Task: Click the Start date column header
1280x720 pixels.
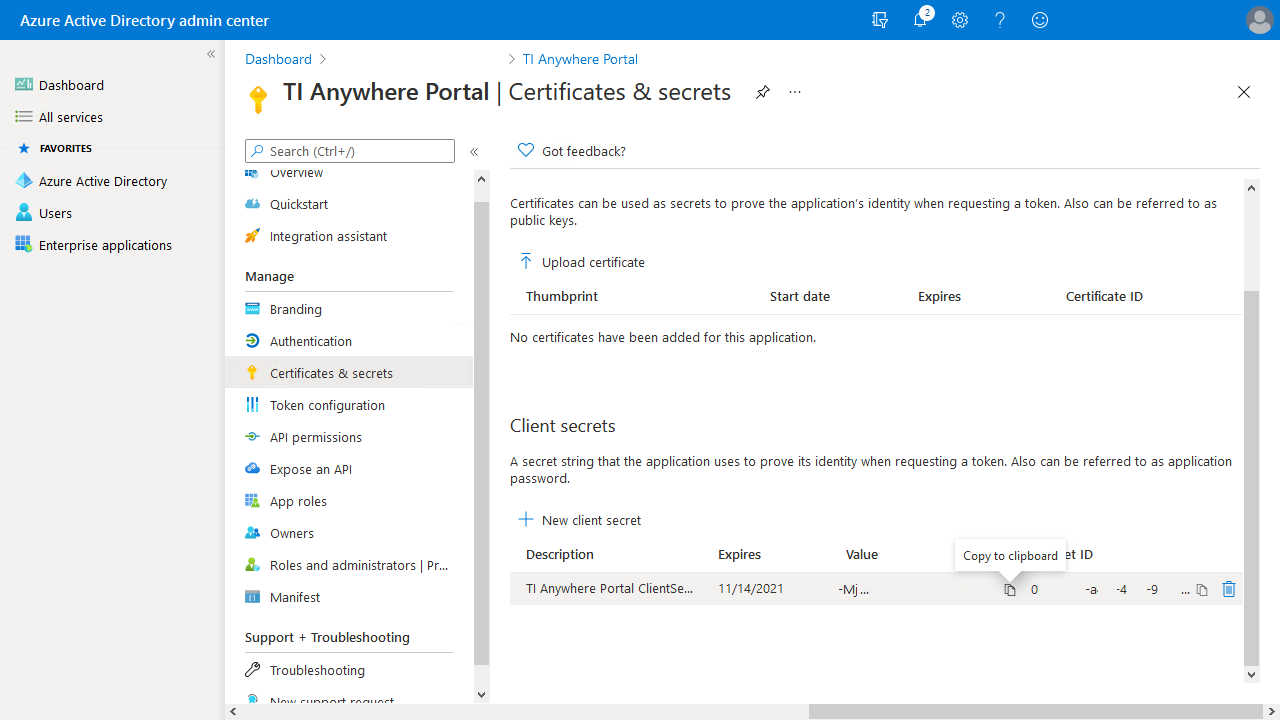Action: pyautogui.click(x=800, y=296)
